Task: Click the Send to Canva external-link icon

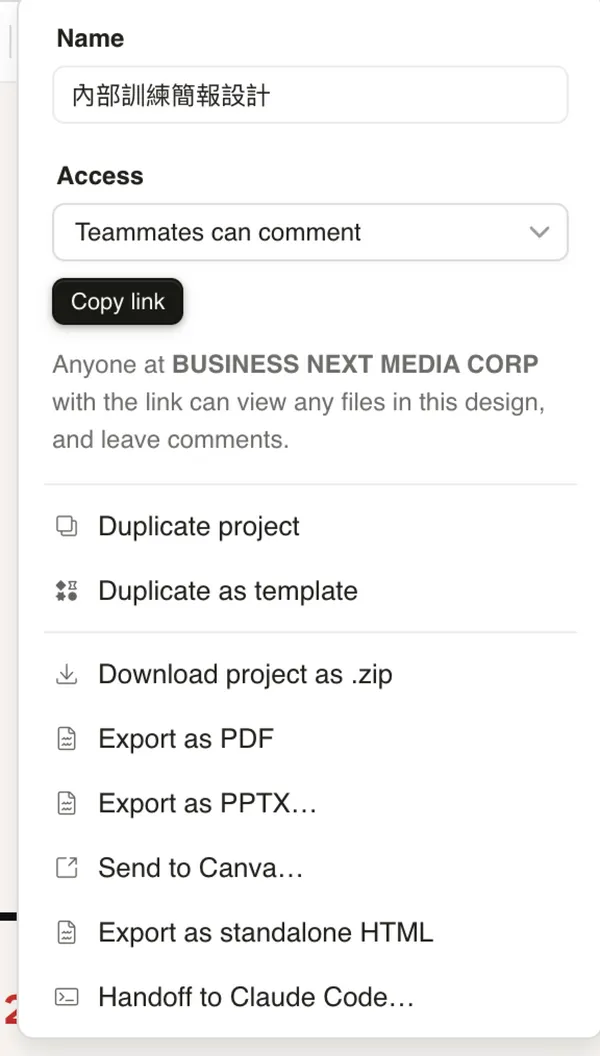Action: 66,868
